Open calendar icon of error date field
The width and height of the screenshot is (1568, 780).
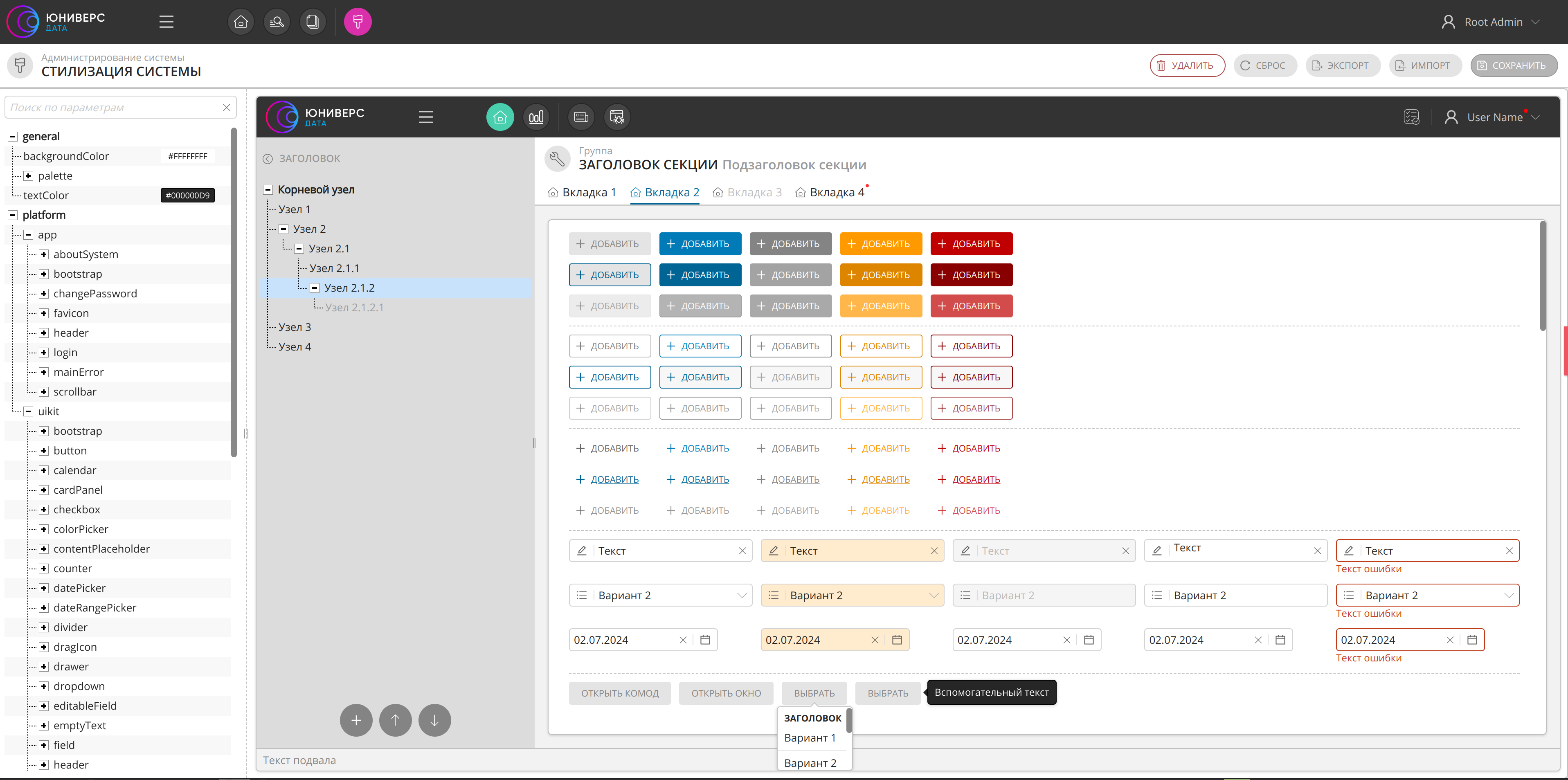point(1472,640)
